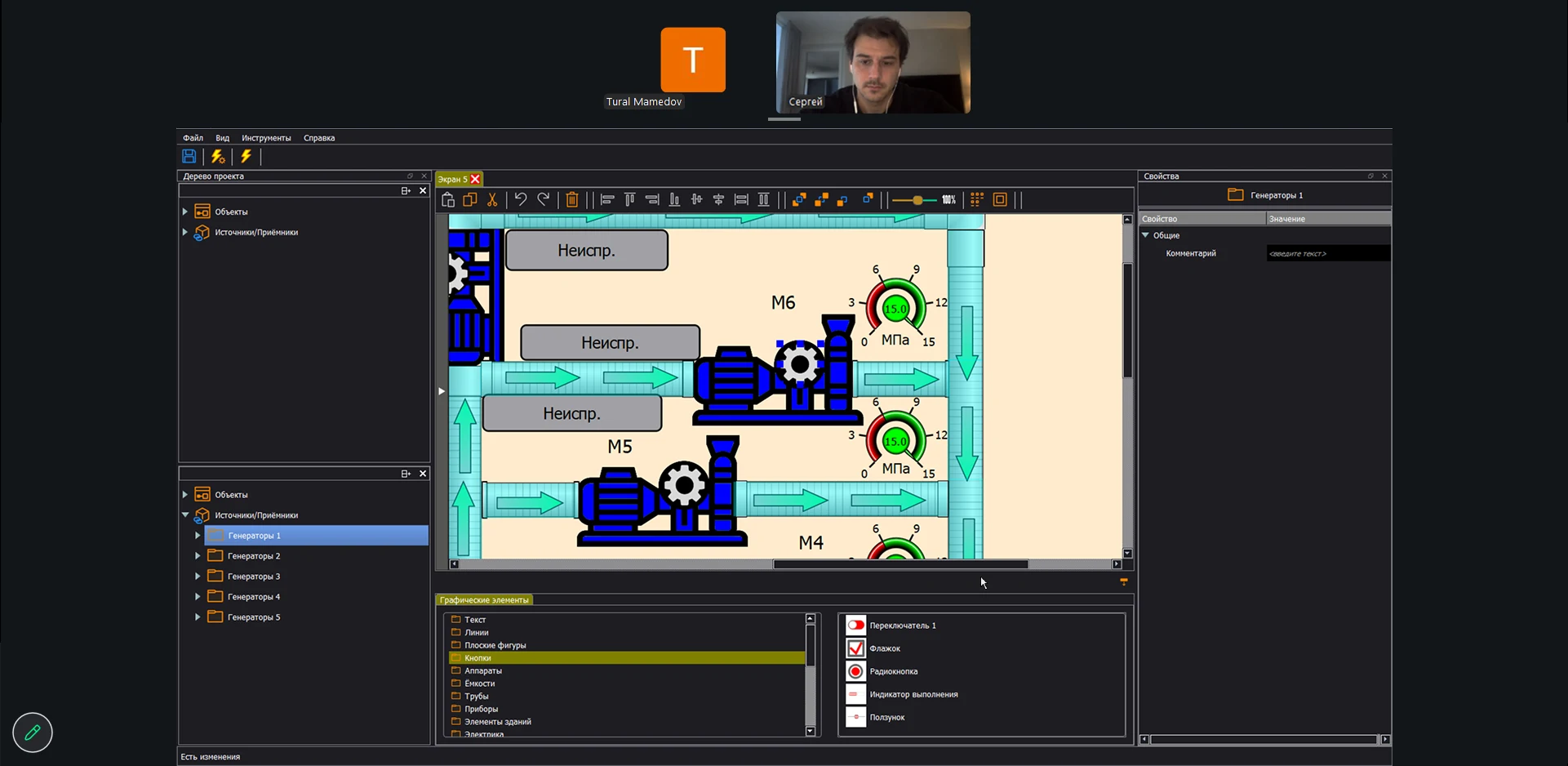Select the Переключатель 1 toggle element
1568x766 pixels.
(x=891, y=626)
